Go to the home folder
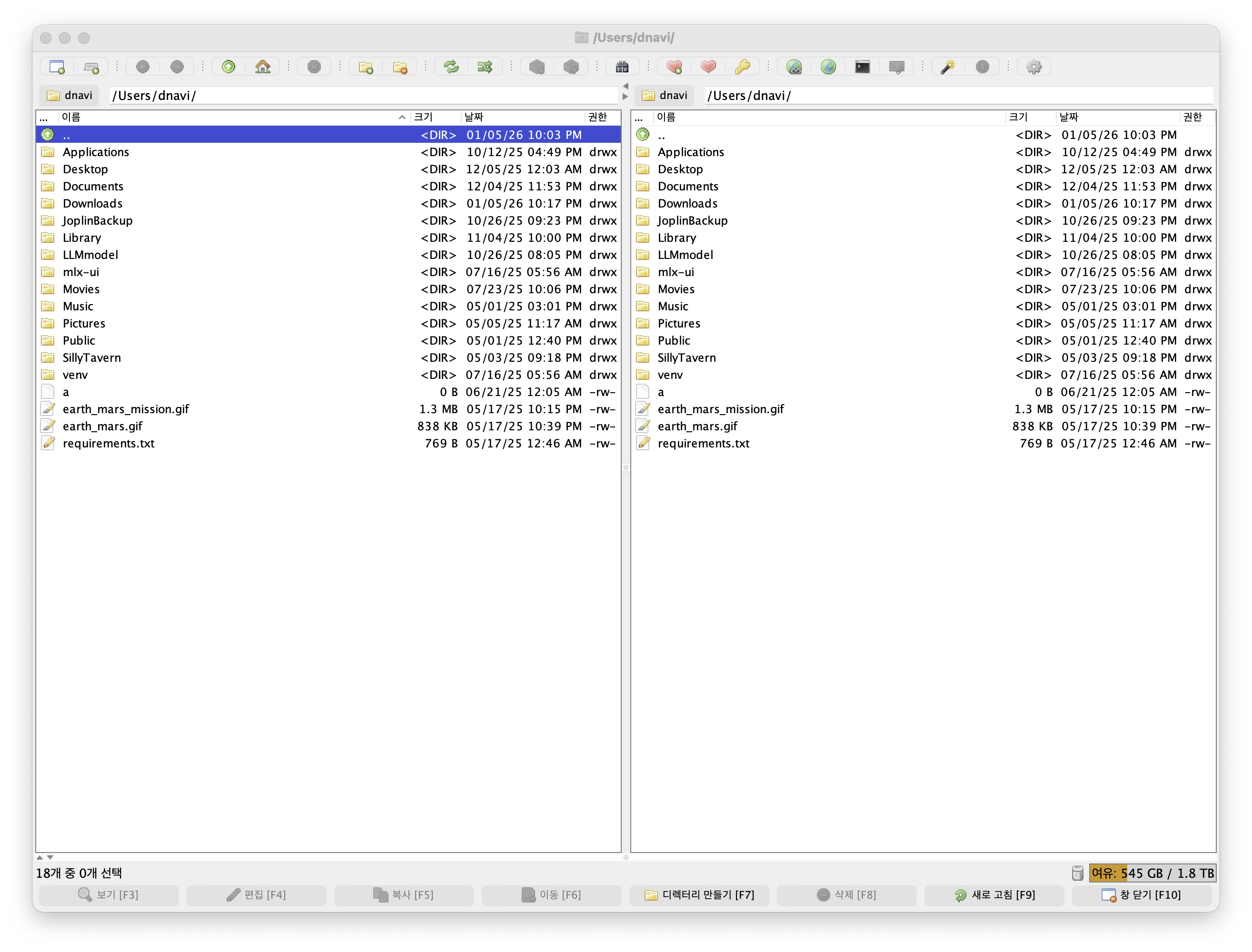 [262, 66]
